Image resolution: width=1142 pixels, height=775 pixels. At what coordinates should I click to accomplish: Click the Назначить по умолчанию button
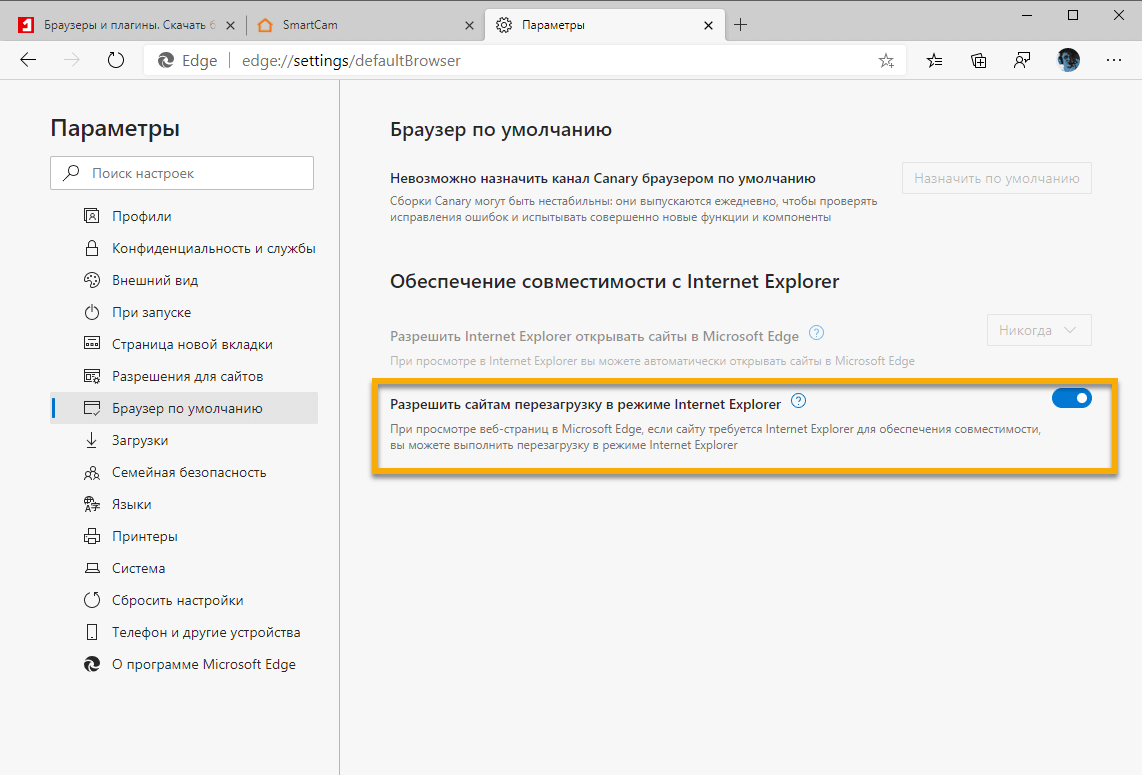[x=996, y=177]
